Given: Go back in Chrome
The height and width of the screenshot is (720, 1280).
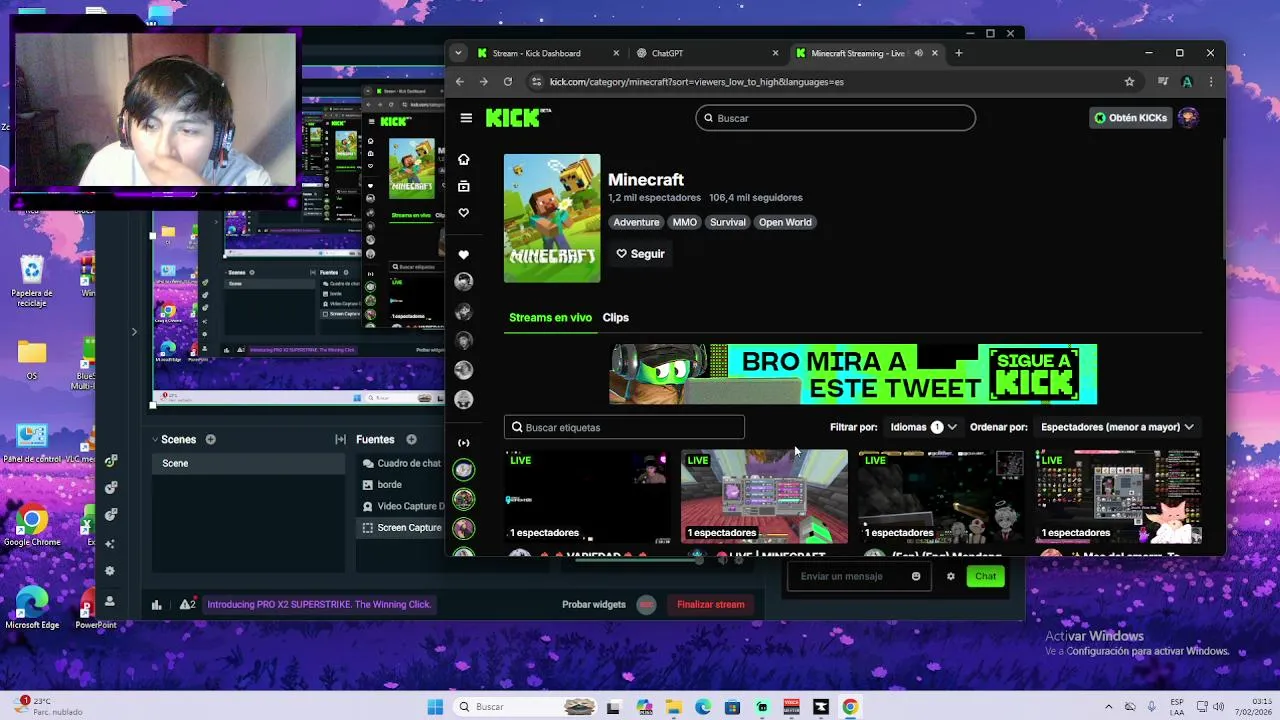Looking at the screenshot, I should click(x=460, y=82).
